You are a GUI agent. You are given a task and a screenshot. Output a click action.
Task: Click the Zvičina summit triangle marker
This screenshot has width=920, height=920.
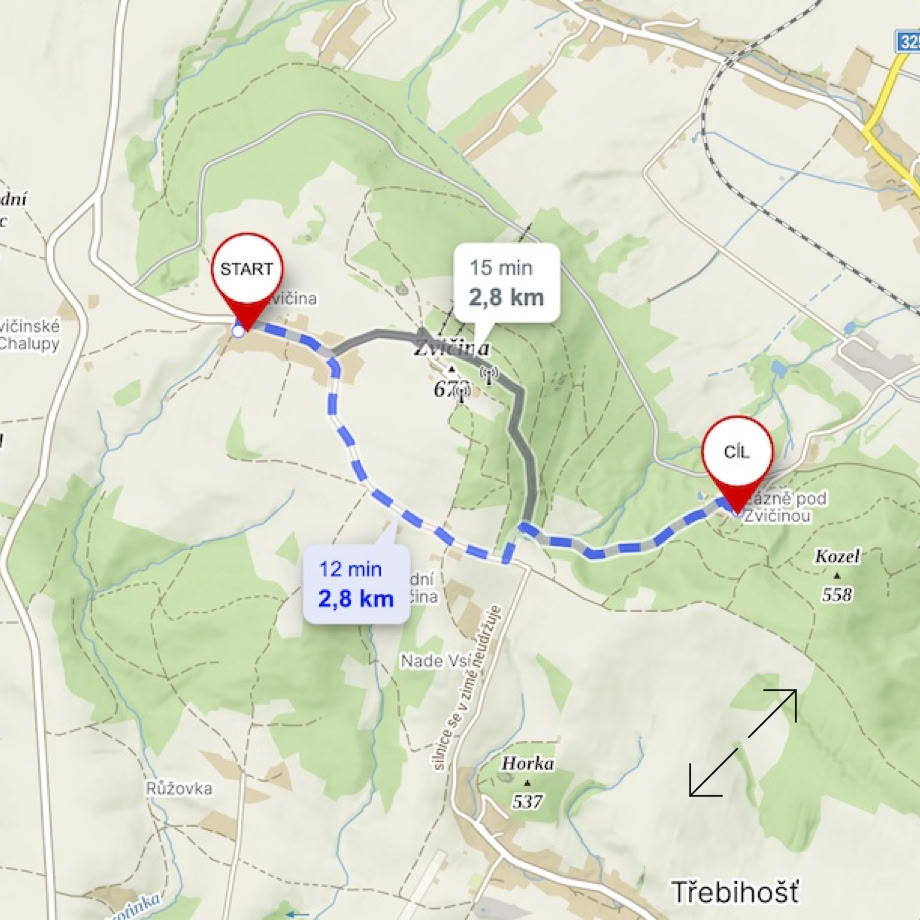coord(451,369)
